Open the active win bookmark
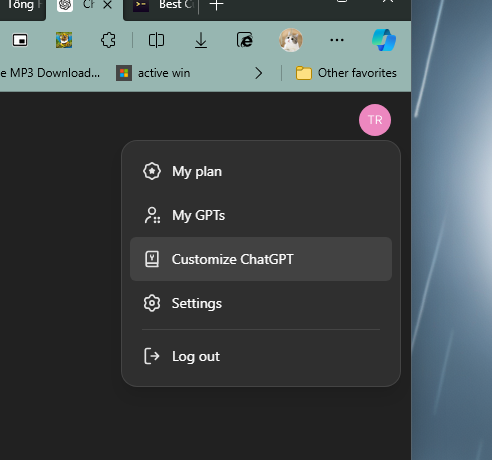The image size is (492, 460). point(153,73)
